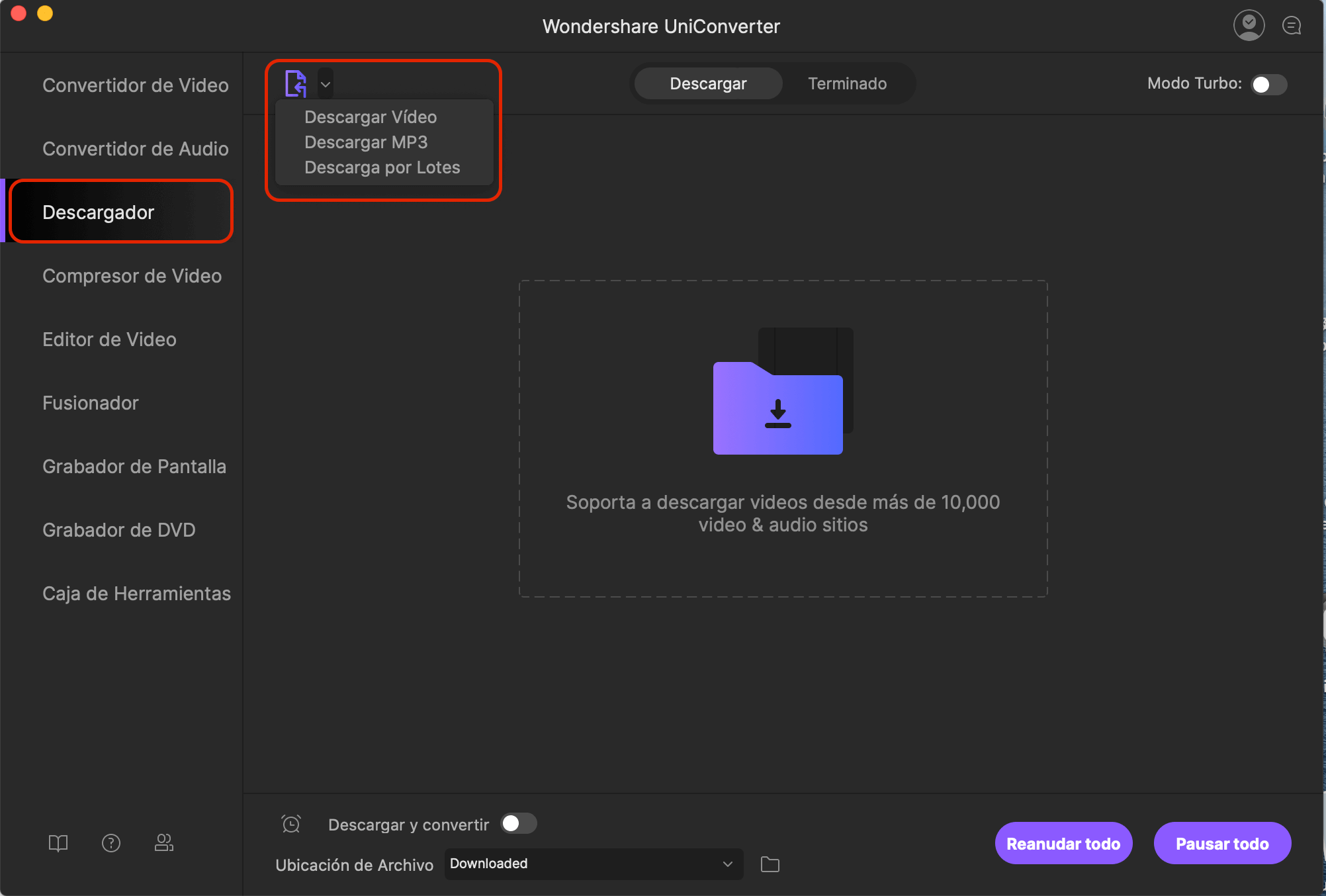Screen dimensions: 1326x896
Task: Click the Grabador de Pantalla sidebar icon
Action: point(134,466)
